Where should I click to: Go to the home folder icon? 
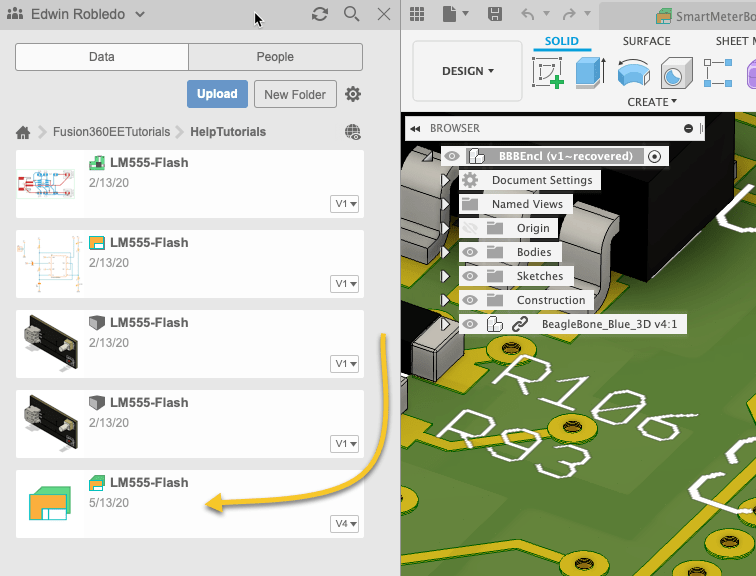[x=23, y=132]
